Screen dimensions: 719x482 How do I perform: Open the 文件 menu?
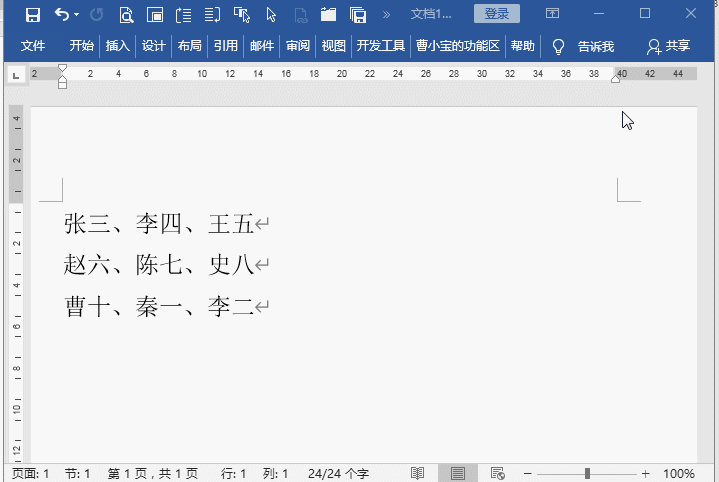click(x=33, y=46)
